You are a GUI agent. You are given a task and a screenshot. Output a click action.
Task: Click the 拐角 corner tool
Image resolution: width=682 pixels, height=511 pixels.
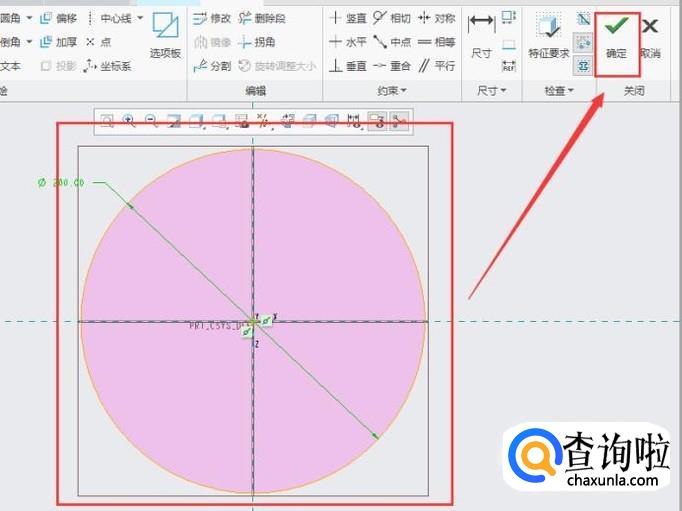click(x=257, y=42)
